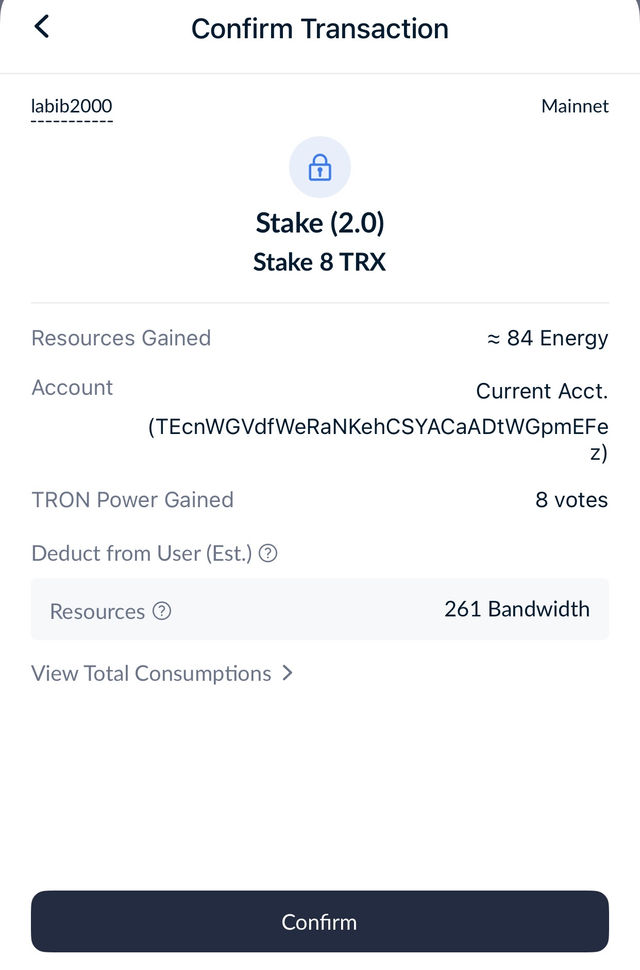Tap the Account row label
The height and width of the screenshot is (970, 640).
pyautogui.click(x=72, y=388)
